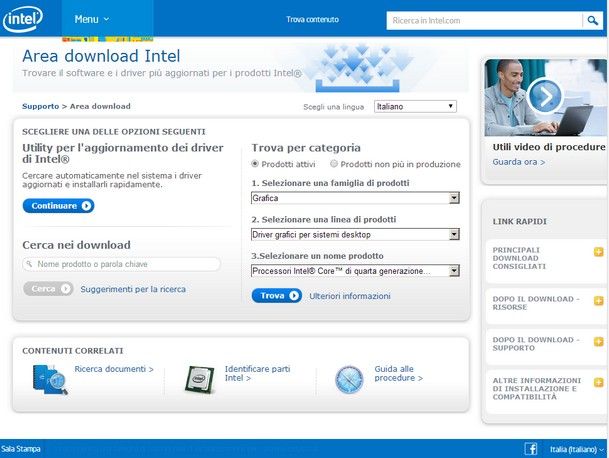Play the procedure video arrow icon
609x458 pixels.
coord(545,97)
